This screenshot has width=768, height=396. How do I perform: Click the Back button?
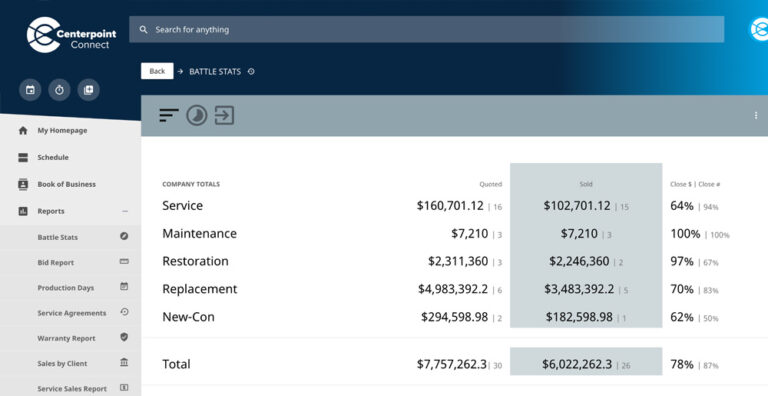(x=157, y=71)
